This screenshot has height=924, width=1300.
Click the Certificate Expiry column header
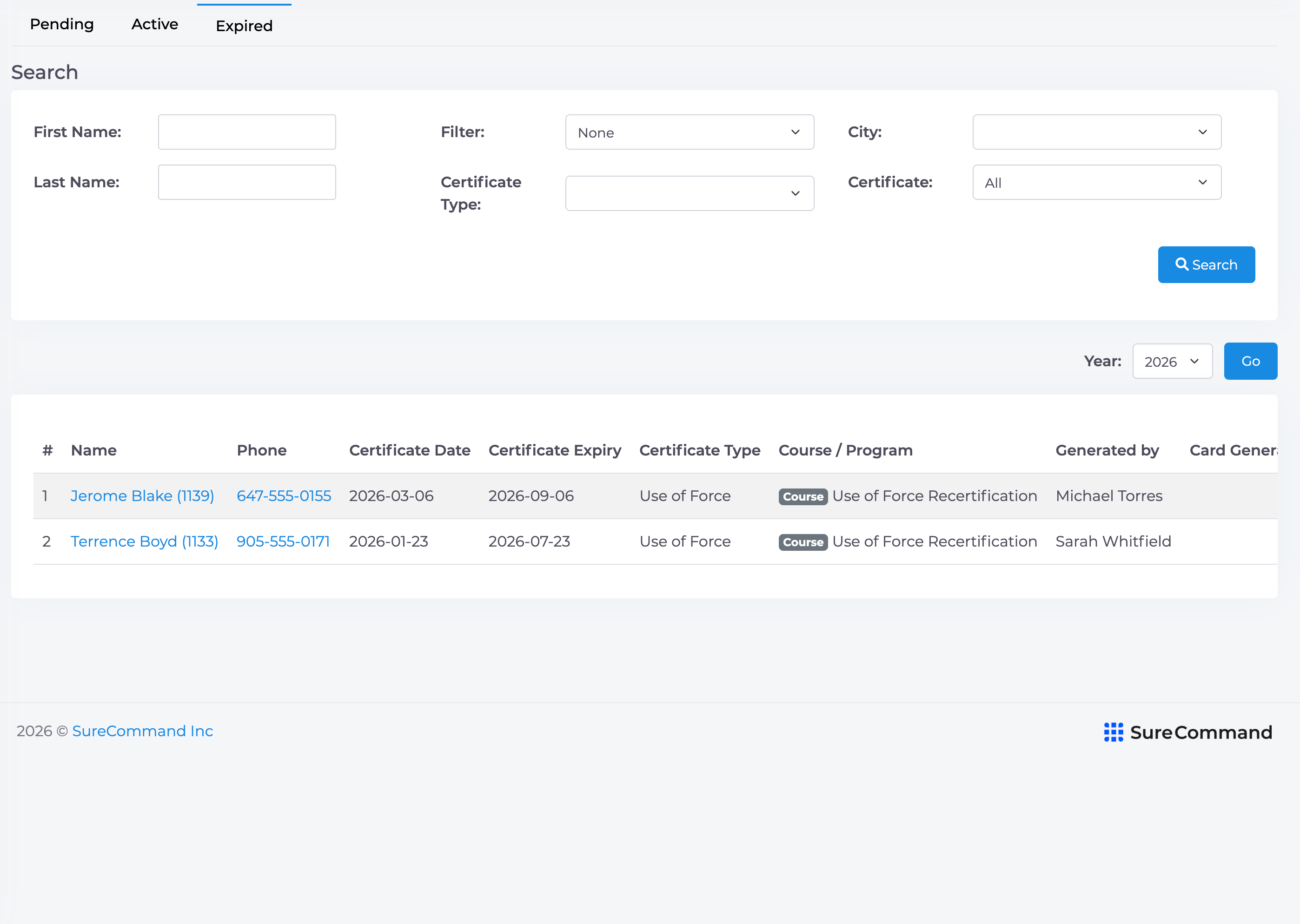pyautogui.click(x=555, y=451)
